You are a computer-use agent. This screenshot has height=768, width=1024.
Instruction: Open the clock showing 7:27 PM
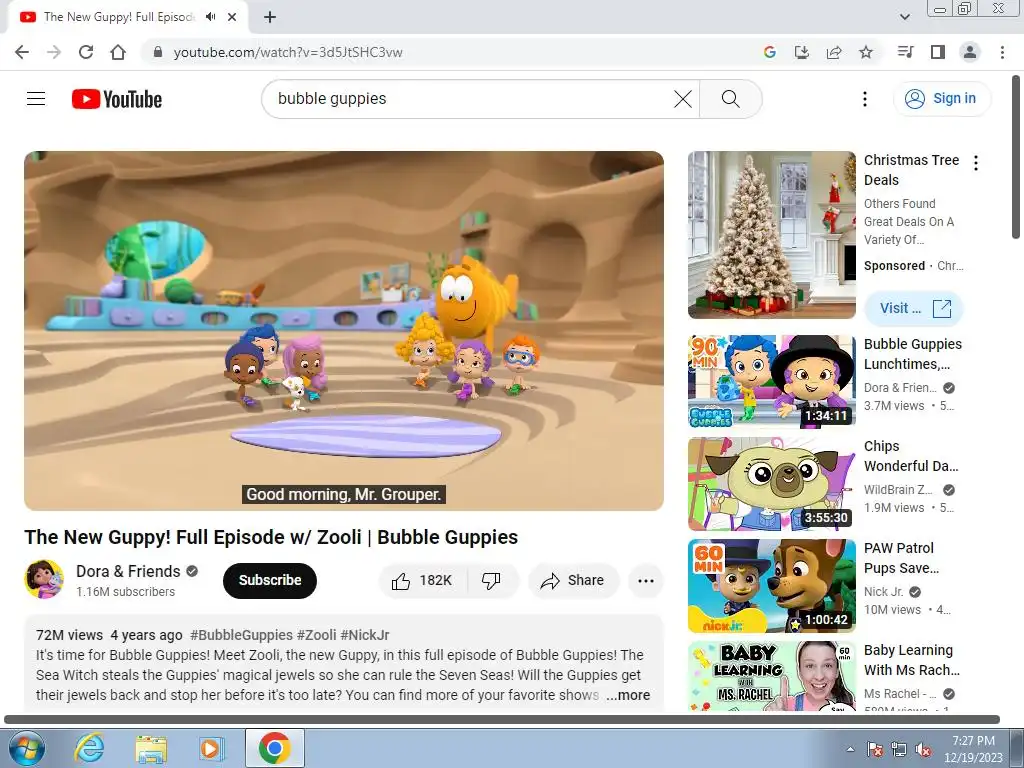pyautogui.click(x=973, y=749)
